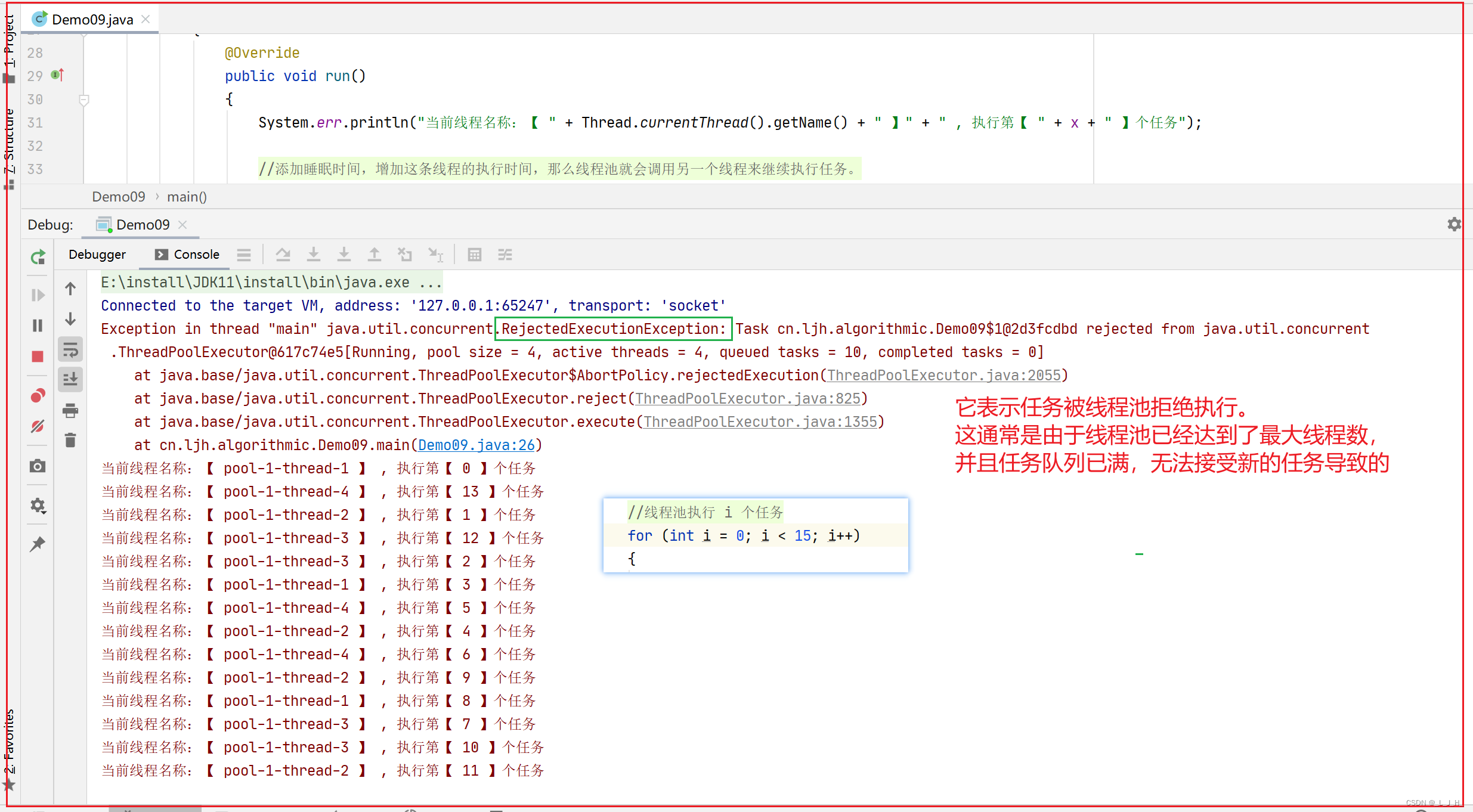The image size is (1473, 812).
Task: Scroll down the console output
Action: pos(71,320)
